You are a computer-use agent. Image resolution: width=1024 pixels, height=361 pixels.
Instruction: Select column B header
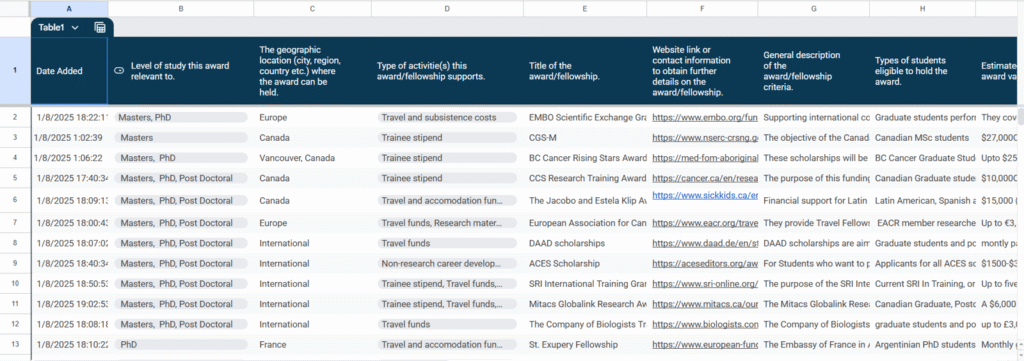[x=181, y=8]
